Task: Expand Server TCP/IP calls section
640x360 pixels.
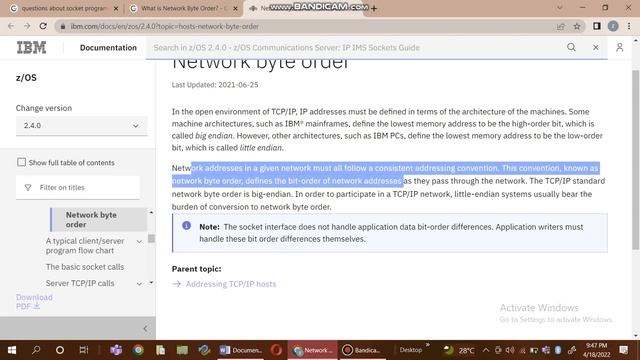Action: (139, 283)
